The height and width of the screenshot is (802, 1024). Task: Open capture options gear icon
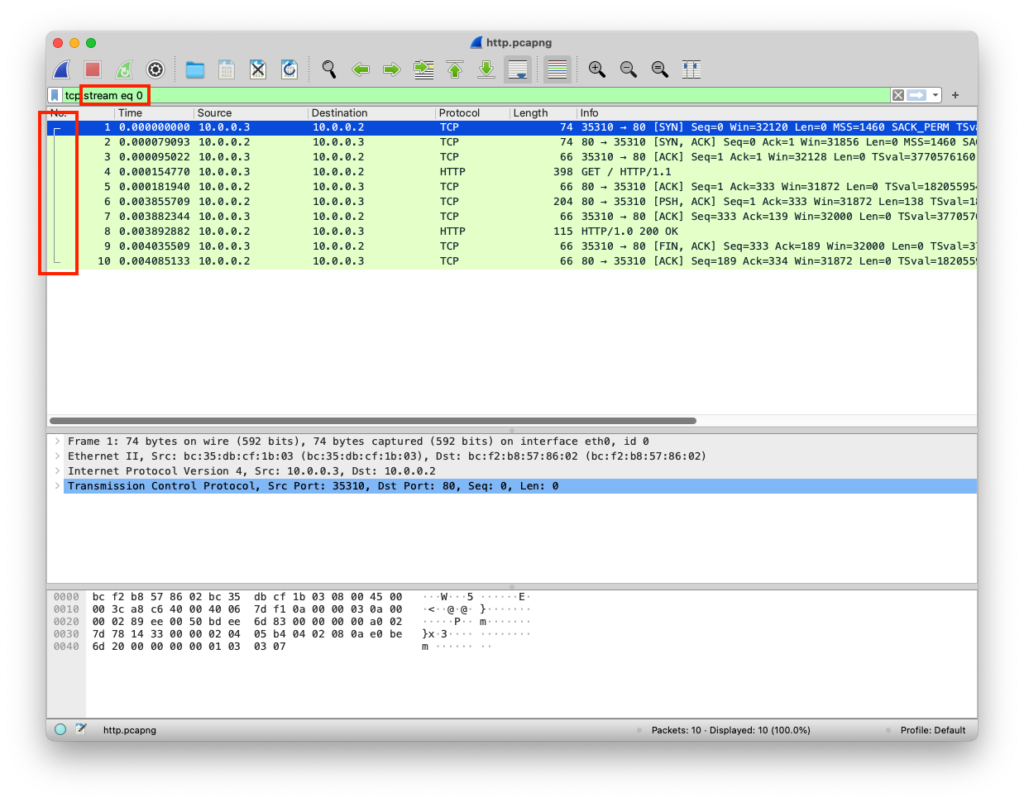(x=155, y=70)
